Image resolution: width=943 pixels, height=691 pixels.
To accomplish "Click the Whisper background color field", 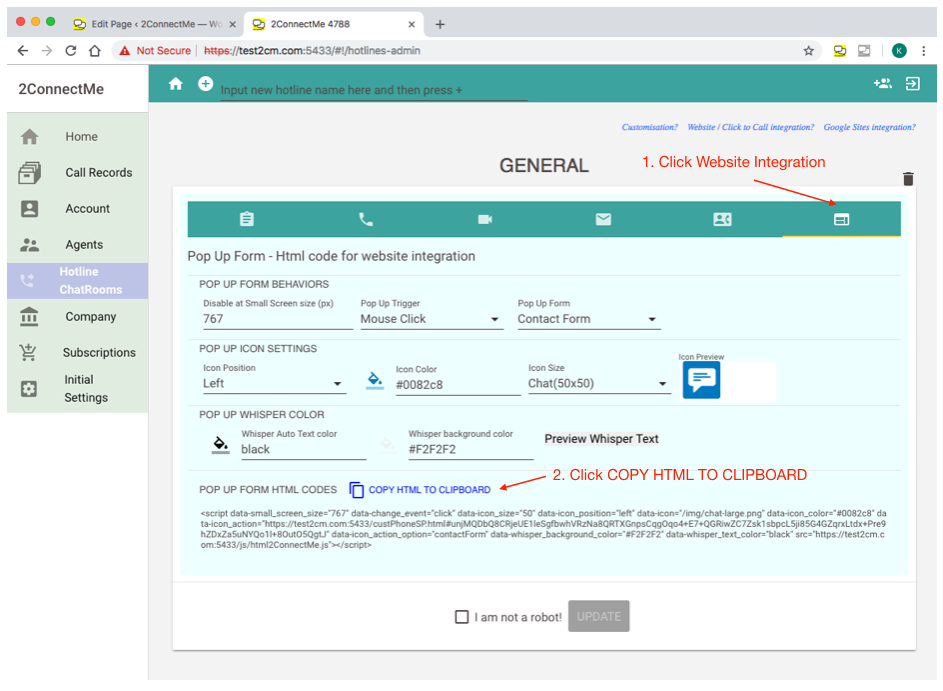I will point(470,450).
